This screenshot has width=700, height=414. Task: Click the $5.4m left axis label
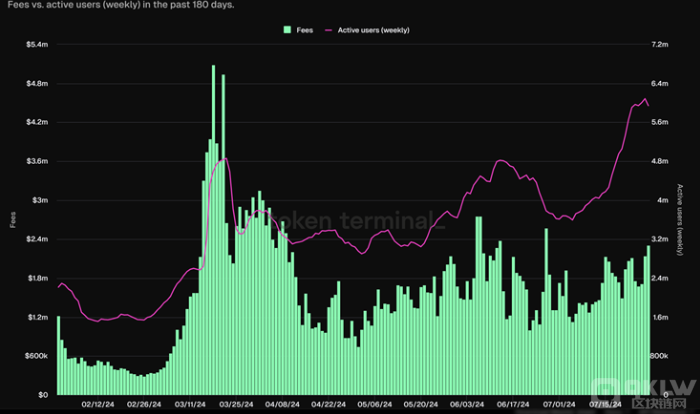[x=34, y=45]
